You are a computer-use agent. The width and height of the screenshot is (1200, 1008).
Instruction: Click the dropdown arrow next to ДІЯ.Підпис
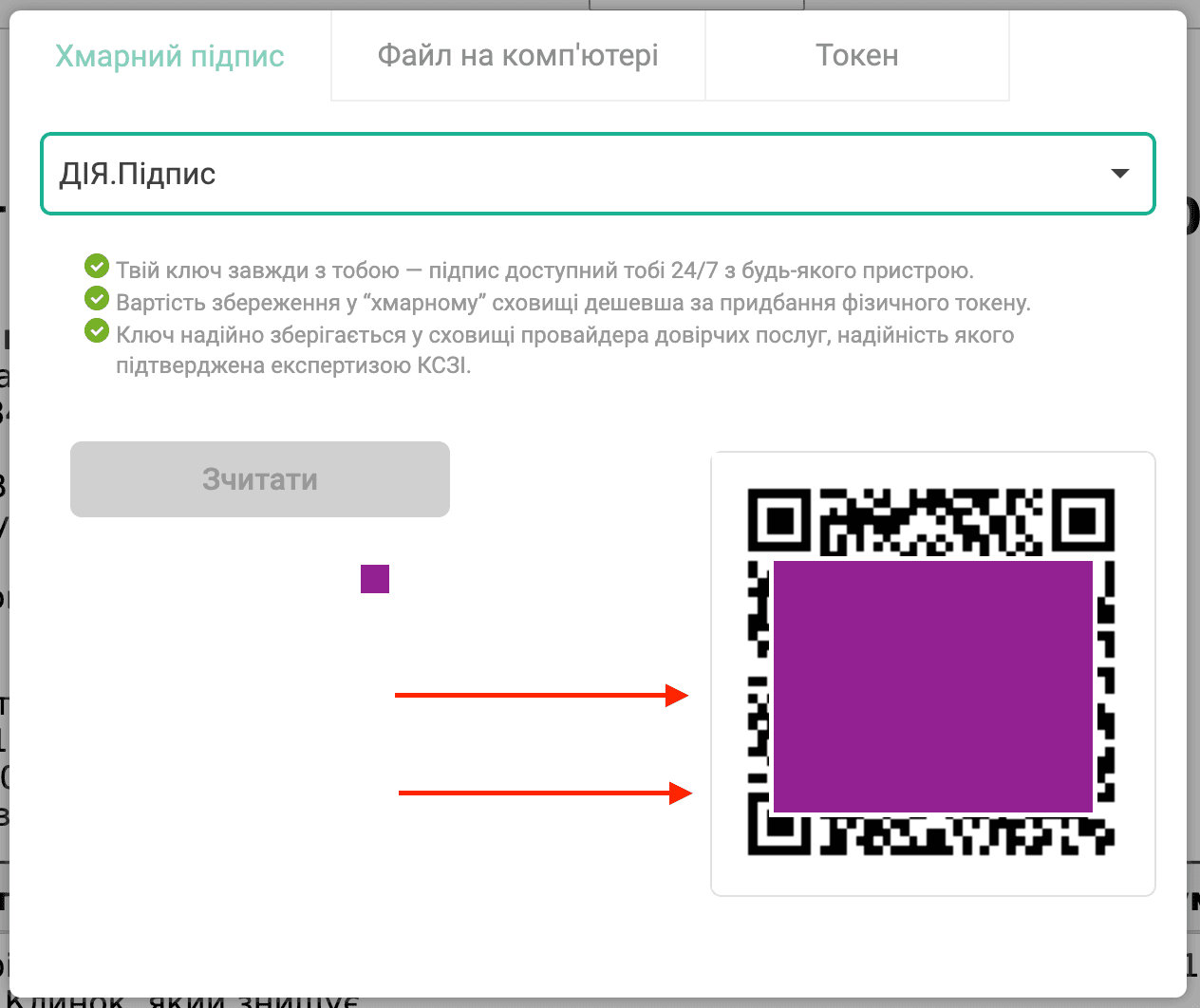click(x=1120, y=174)
